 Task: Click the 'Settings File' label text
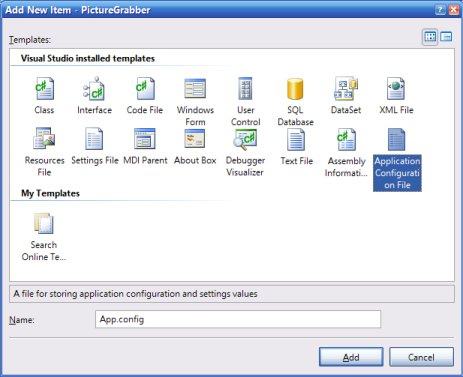(x=95, y=160)
